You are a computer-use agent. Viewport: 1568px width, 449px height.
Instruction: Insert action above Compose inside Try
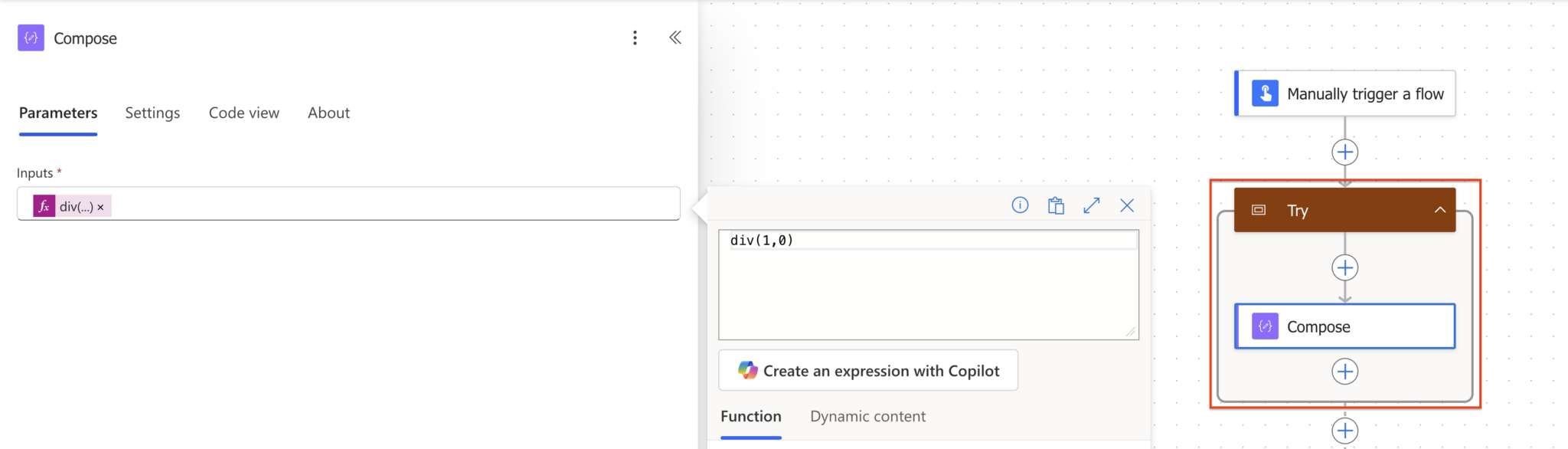1344,267
